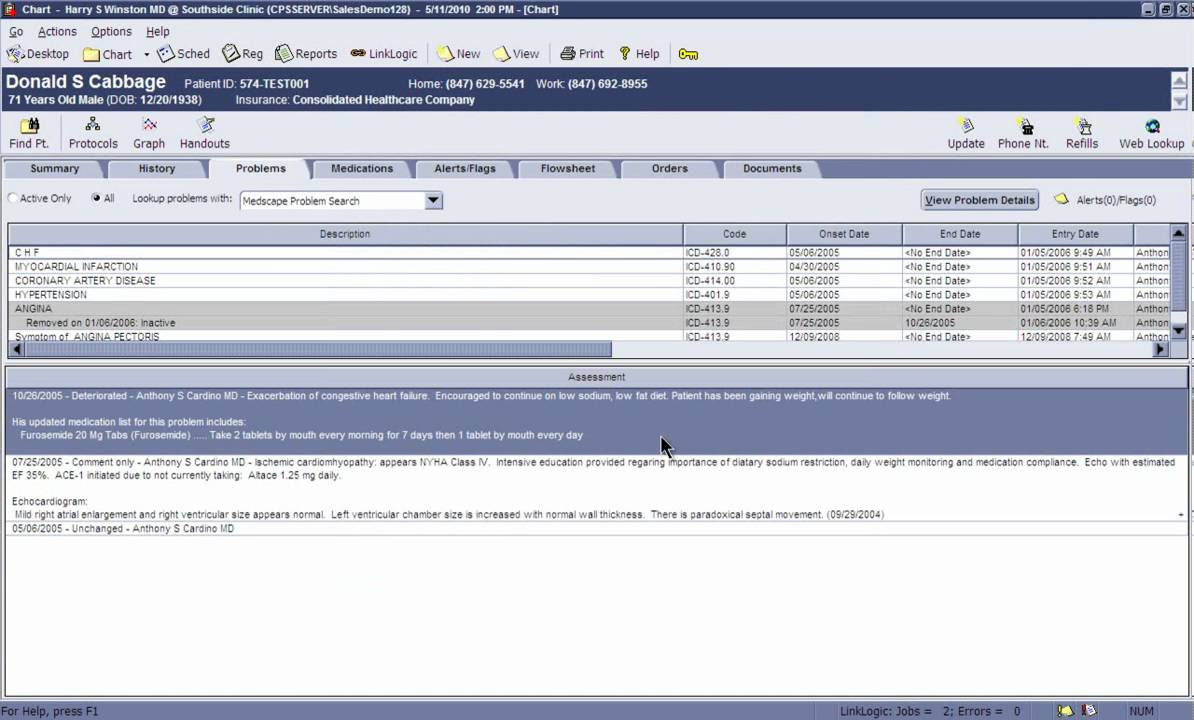The width and height of the screenshot is (1194, 720).
Task: Select the All problems radio button
Action: [x=96, y=198]
